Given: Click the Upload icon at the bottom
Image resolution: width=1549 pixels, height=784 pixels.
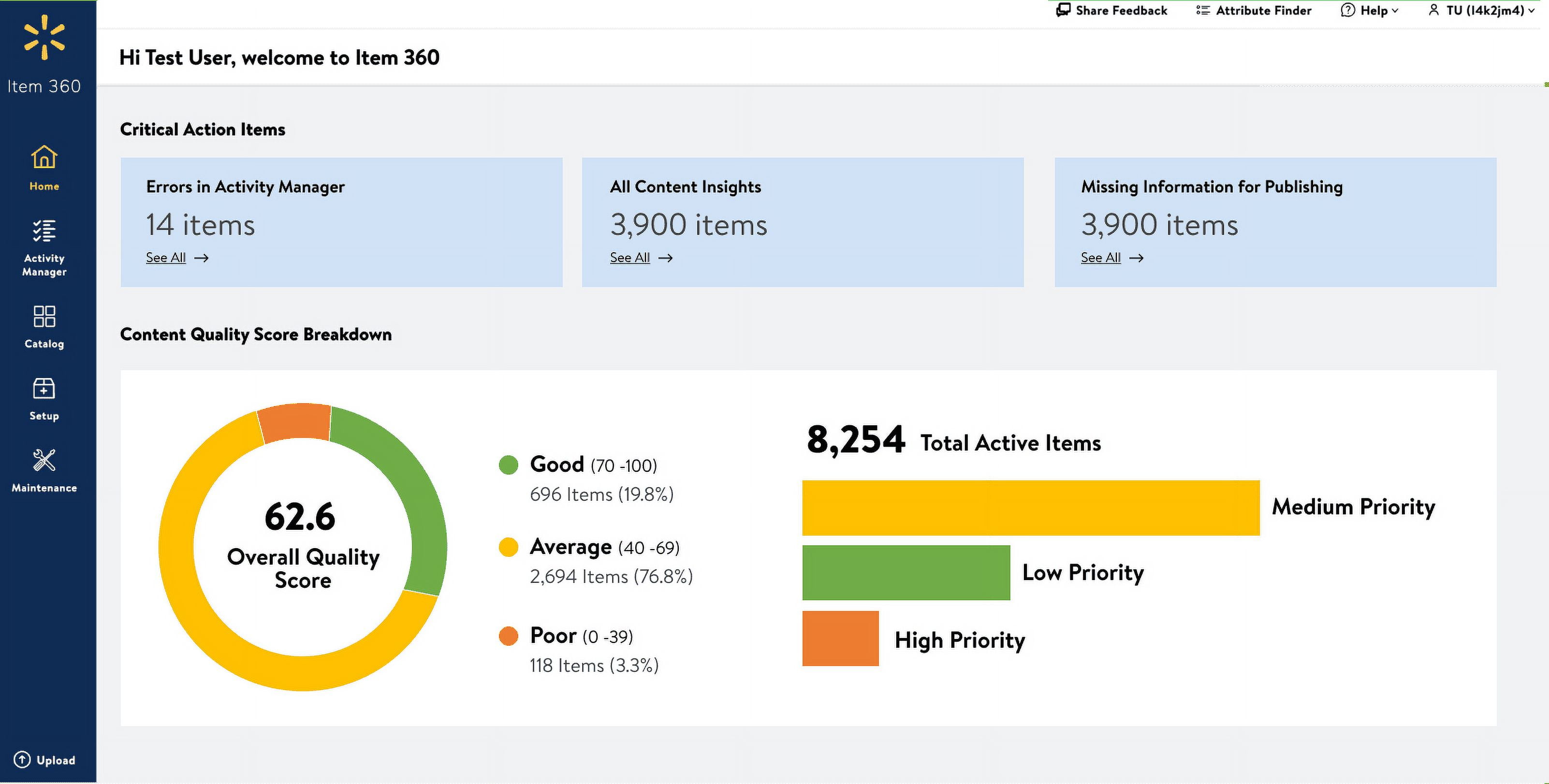Looking at the screenshot, I should [23, 759].
